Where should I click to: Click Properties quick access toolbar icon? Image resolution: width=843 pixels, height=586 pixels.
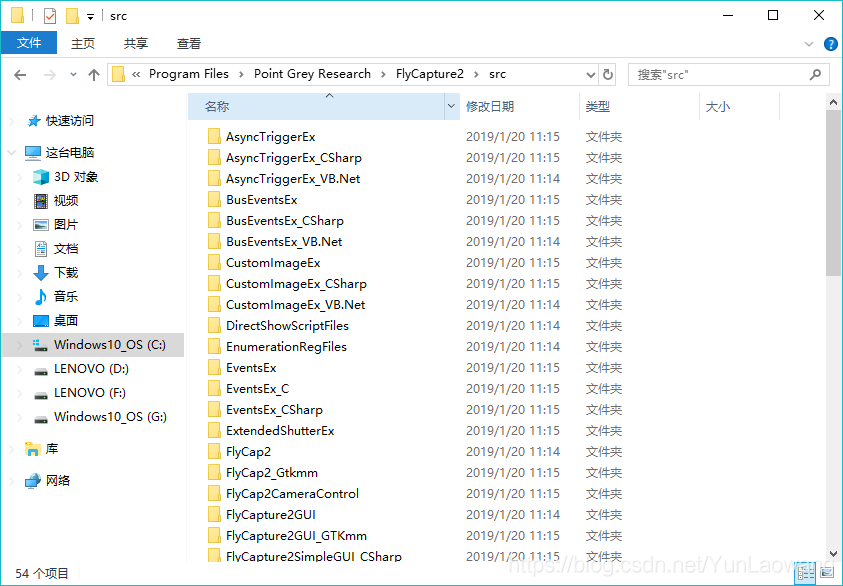pyautogui.click(x=49, y=16)
